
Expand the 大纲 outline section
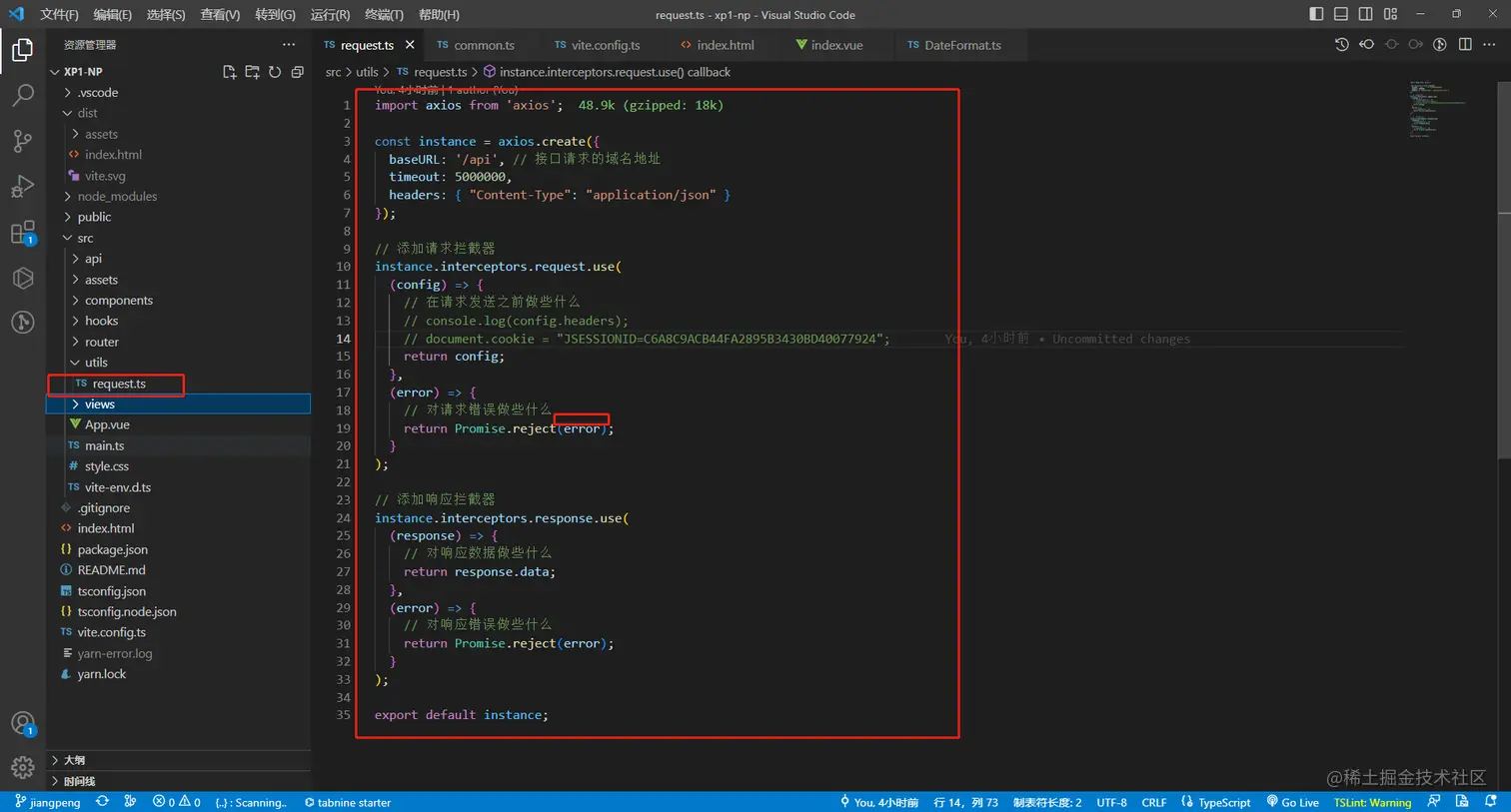tap(180, 760)
